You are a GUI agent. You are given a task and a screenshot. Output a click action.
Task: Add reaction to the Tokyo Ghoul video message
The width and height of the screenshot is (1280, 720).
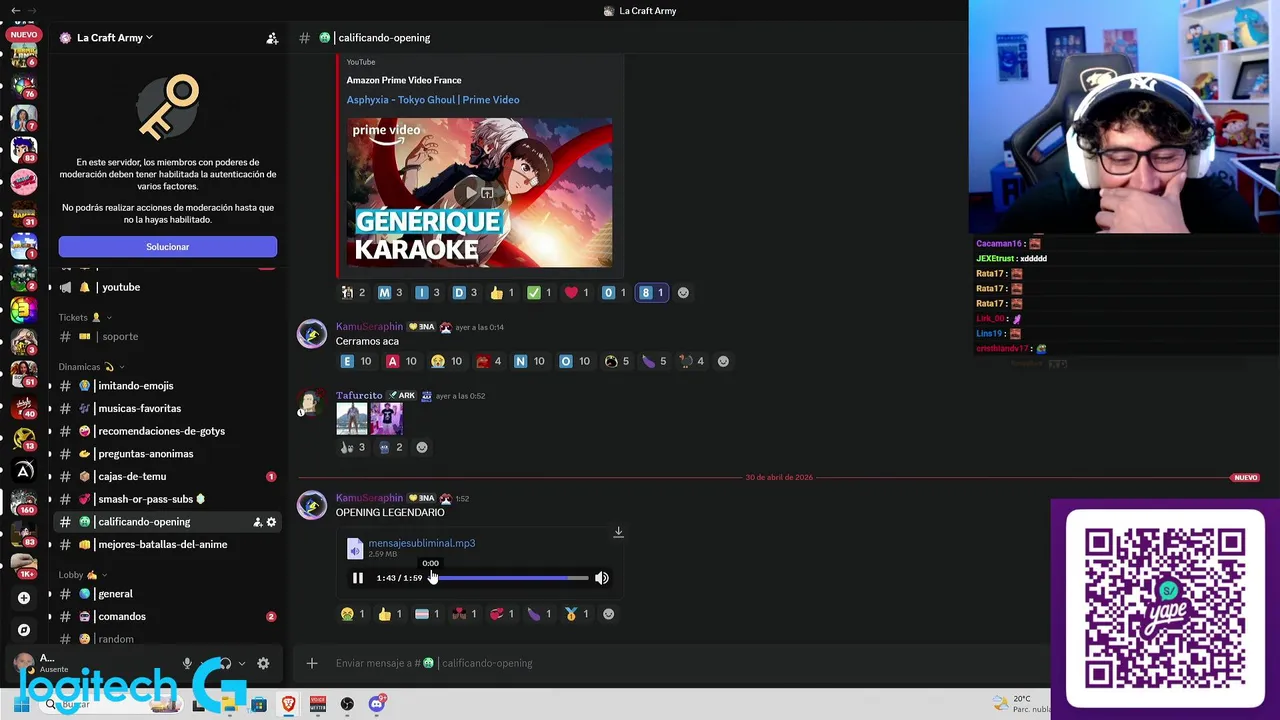[x=683, y=293]
